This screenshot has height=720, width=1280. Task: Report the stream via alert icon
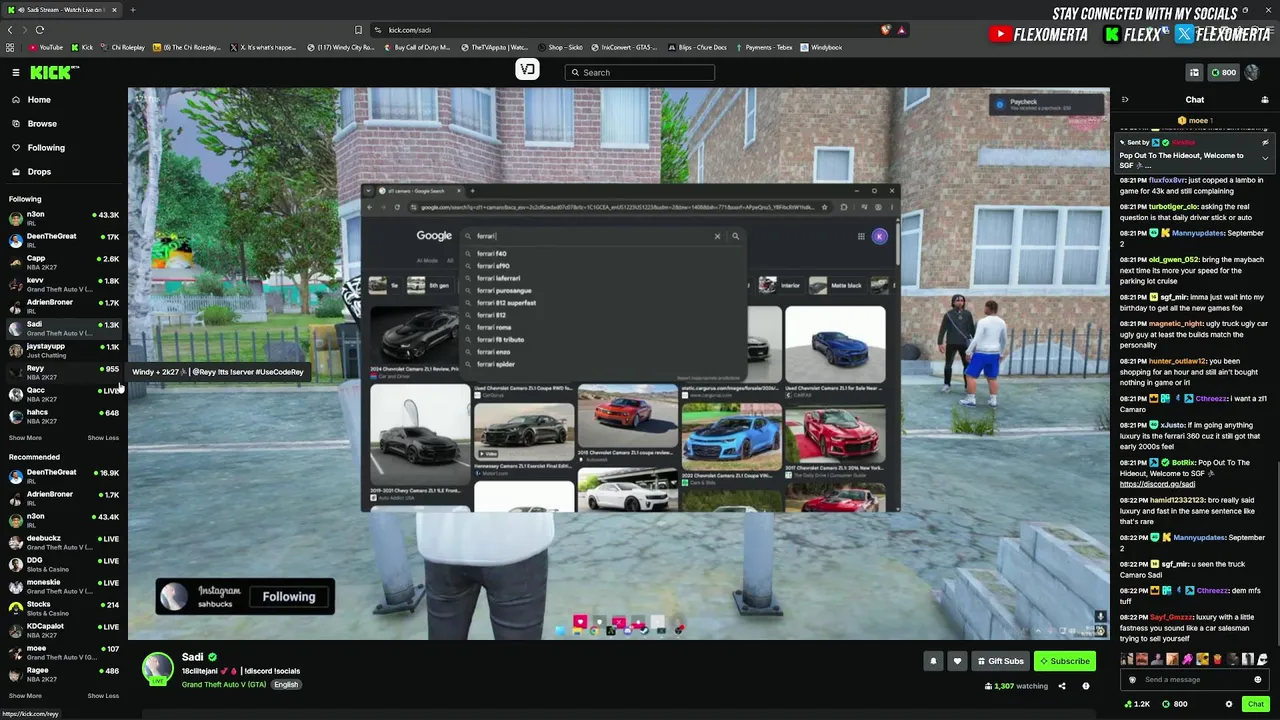click(x=1086, y=686)
